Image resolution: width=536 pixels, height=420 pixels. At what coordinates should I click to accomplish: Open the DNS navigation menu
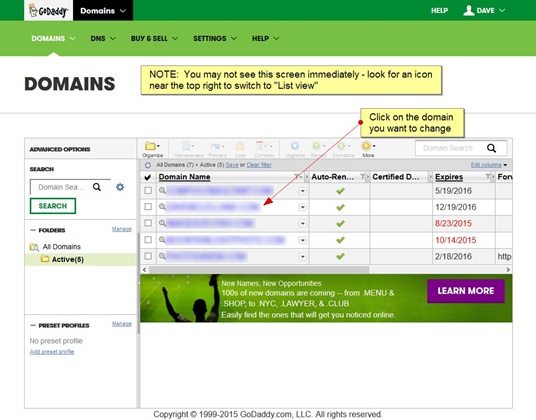click(x=103, y=38)
